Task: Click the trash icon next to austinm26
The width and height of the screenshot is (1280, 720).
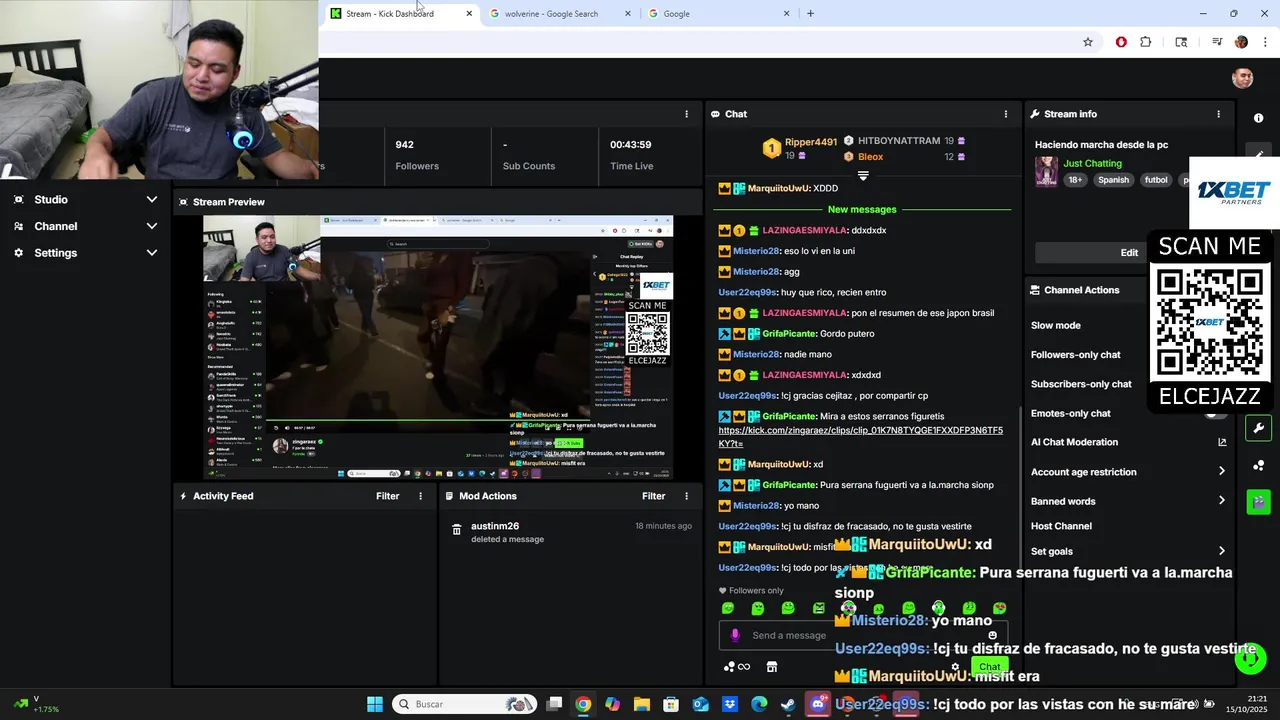Action: click(x=457, y=530)
